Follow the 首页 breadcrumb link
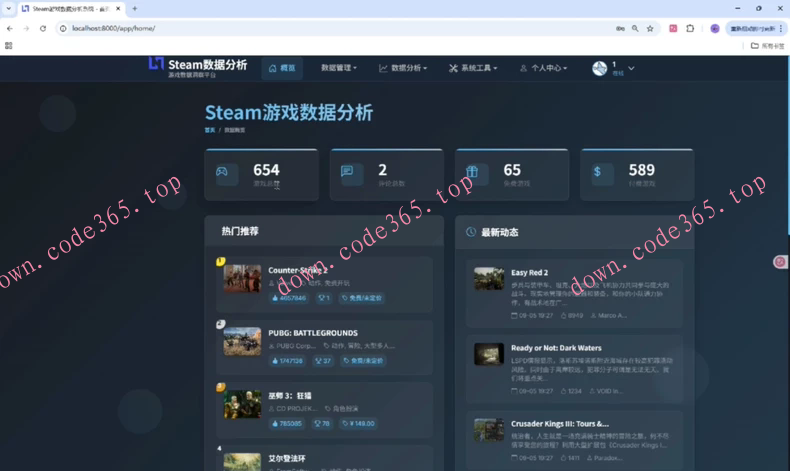The width and height of the screenshot is (790, 471). click(210, 130)
